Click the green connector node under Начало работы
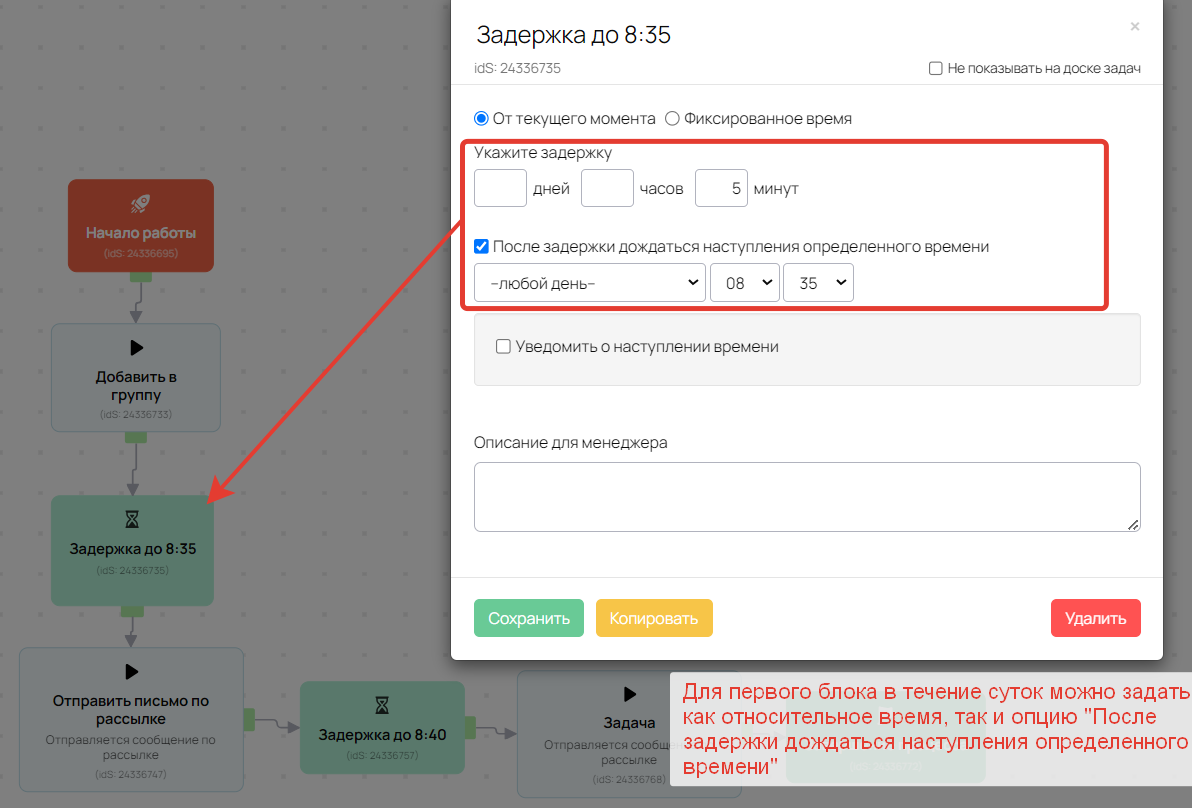Image resolution: width=1192 pixels, height=808 pixels. 140,279
